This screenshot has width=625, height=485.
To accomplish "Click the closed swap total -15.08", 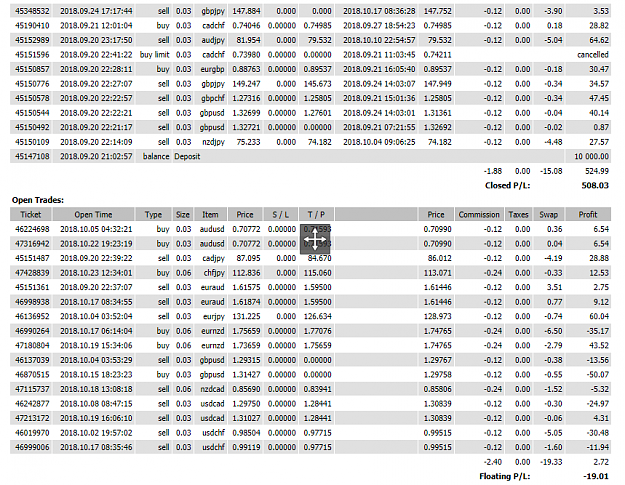I will tap(551, 171).
